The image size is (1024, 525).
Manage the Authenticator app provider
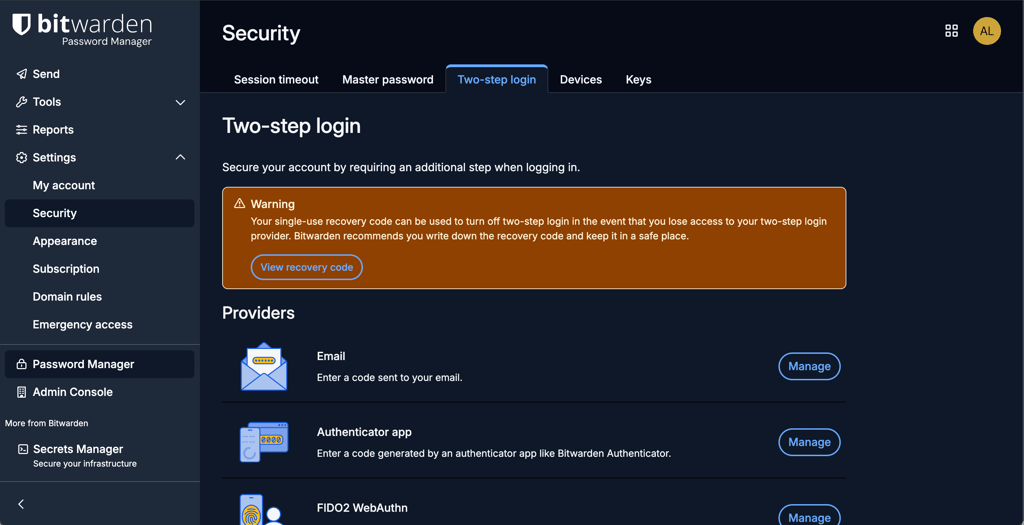coord(809,442)
